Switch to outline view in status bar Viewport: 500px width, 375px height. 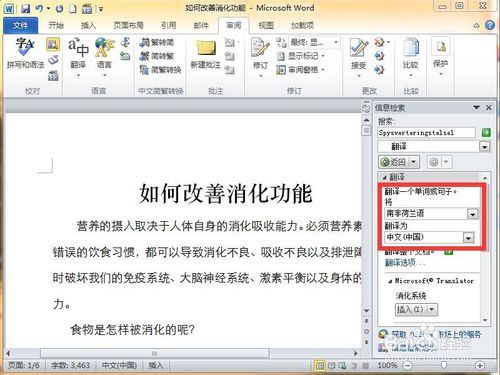coord(354,366)
